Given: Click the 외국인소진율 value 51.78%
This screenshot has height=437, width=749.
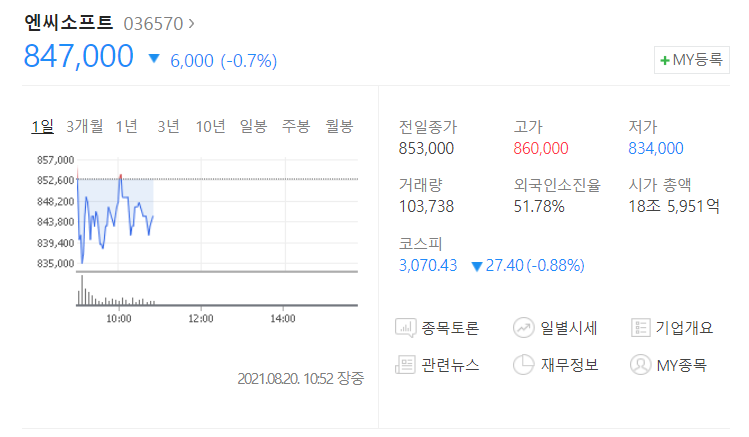Looking at the screenshot, I should pos(539,207).
